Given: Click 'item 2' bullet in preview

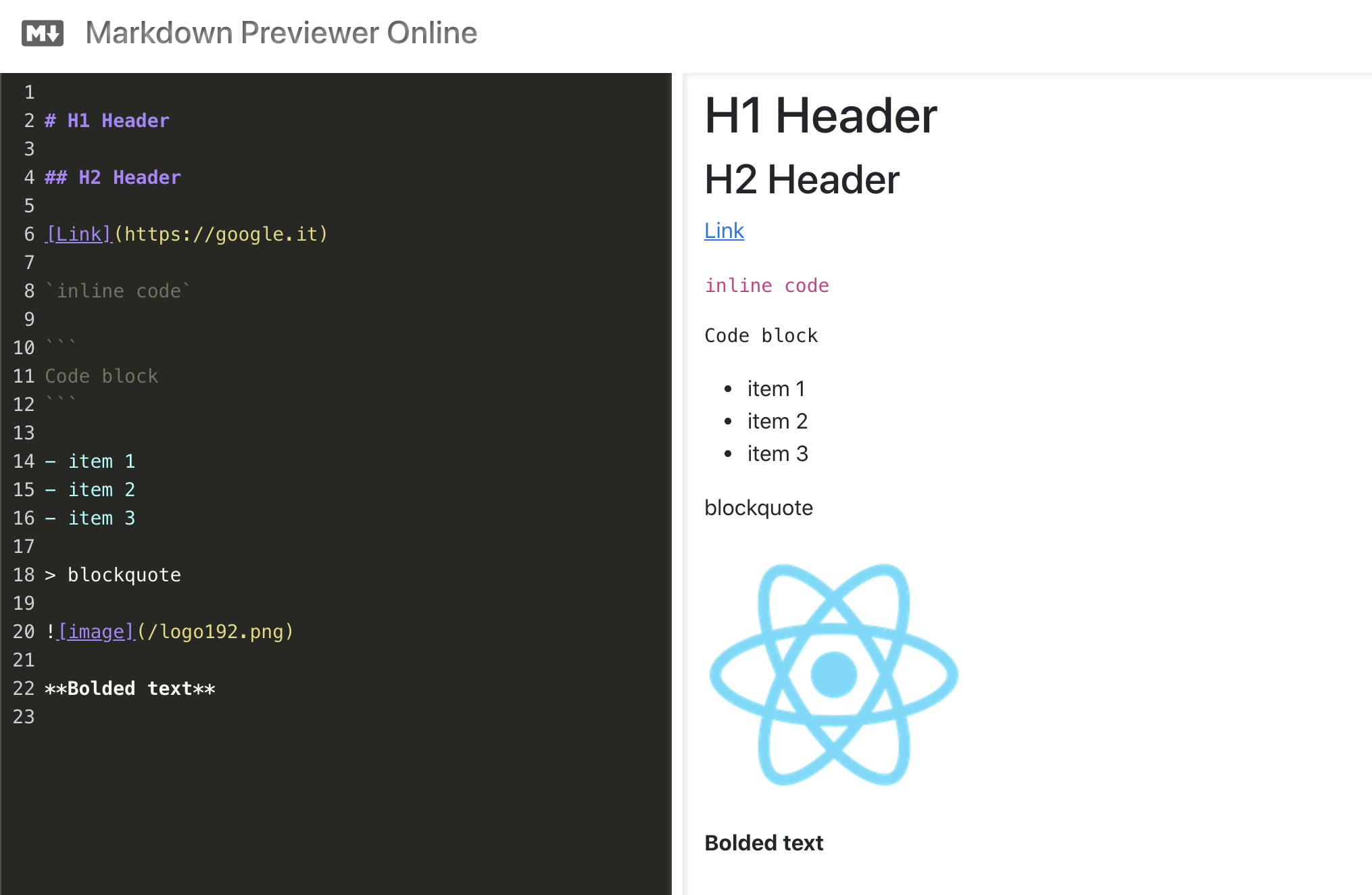Looking at the screenshot, I should [x=777, y=421].
